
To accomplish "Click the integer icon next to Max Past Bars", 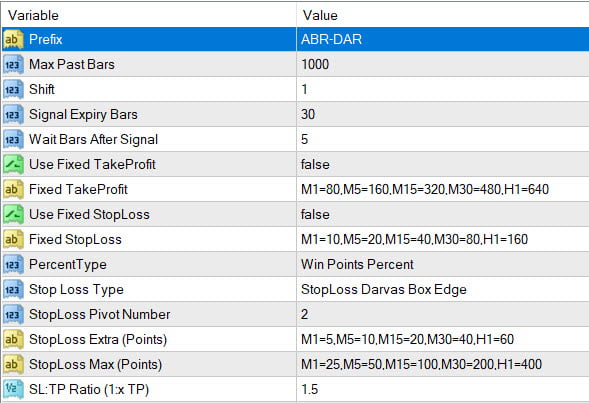I will (x=13, y=65).
